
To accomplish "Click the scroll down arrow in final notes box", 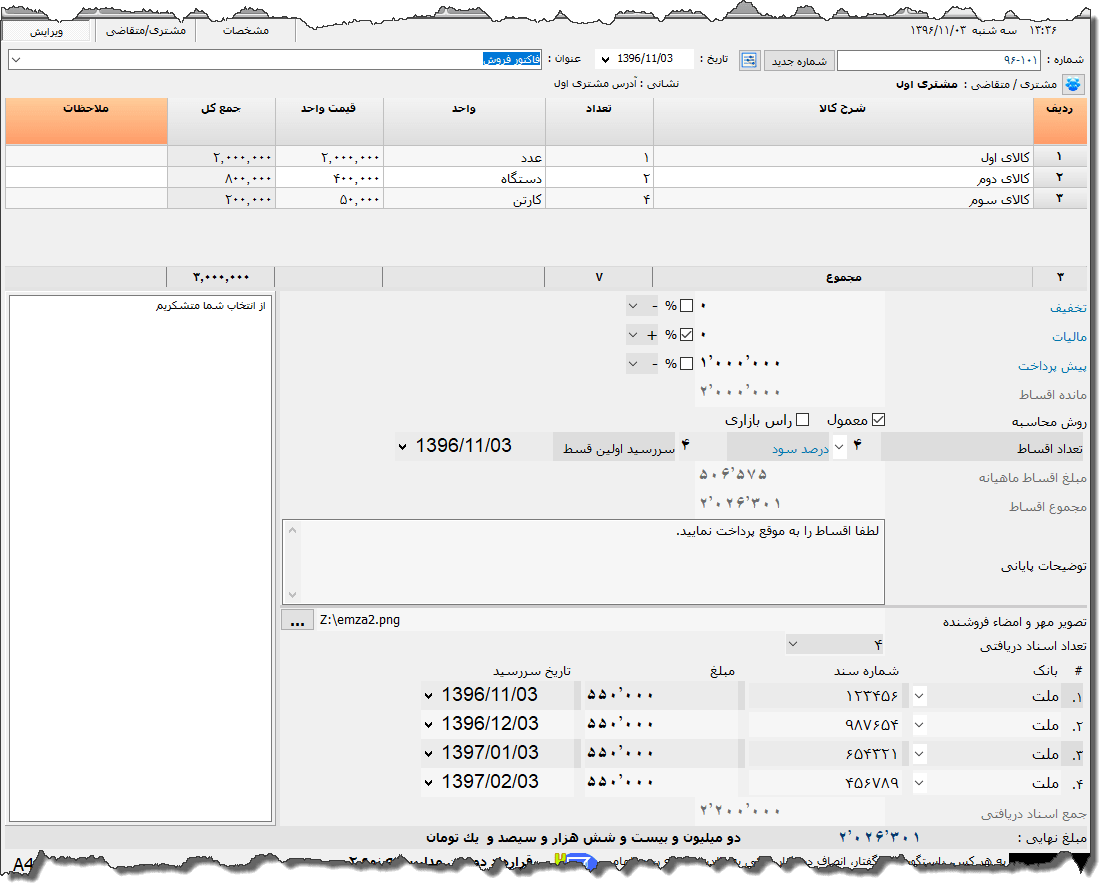I will (292, 594).
